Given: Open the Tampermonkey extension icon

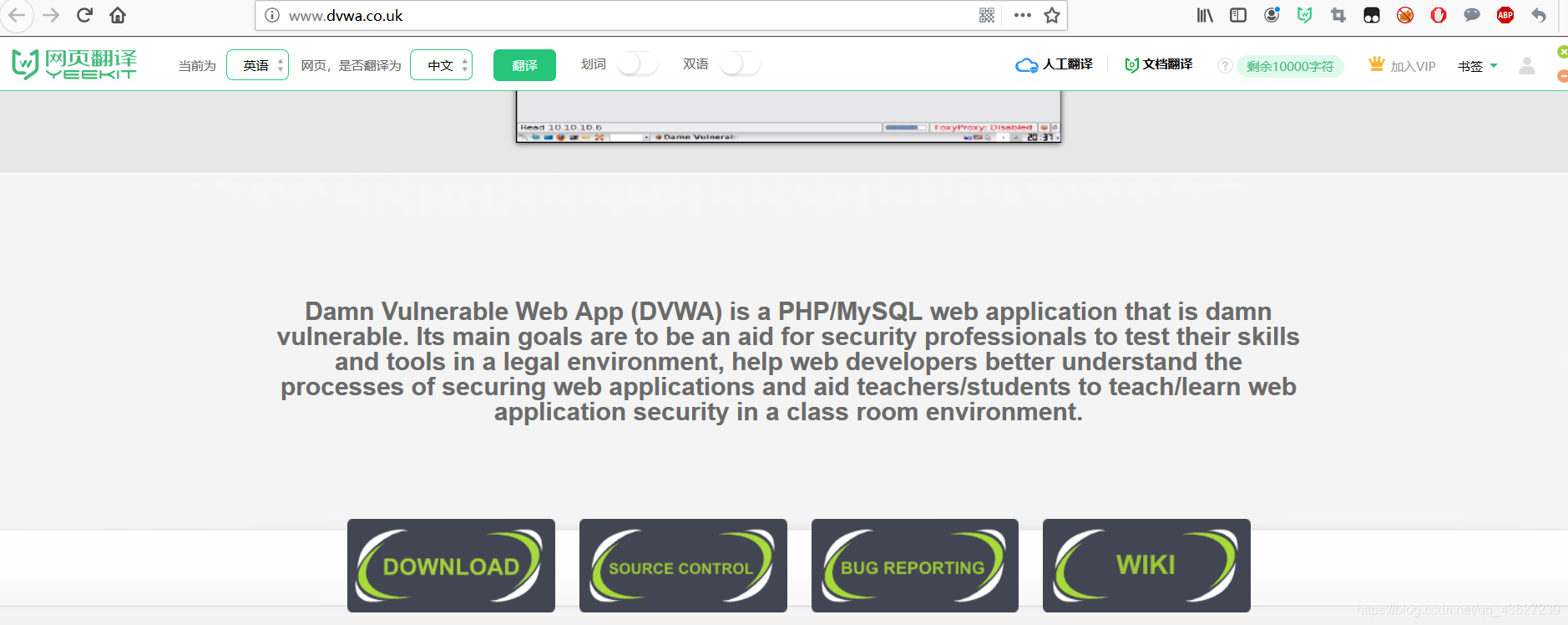Looking at the screenshot, I should (1372, 15).
